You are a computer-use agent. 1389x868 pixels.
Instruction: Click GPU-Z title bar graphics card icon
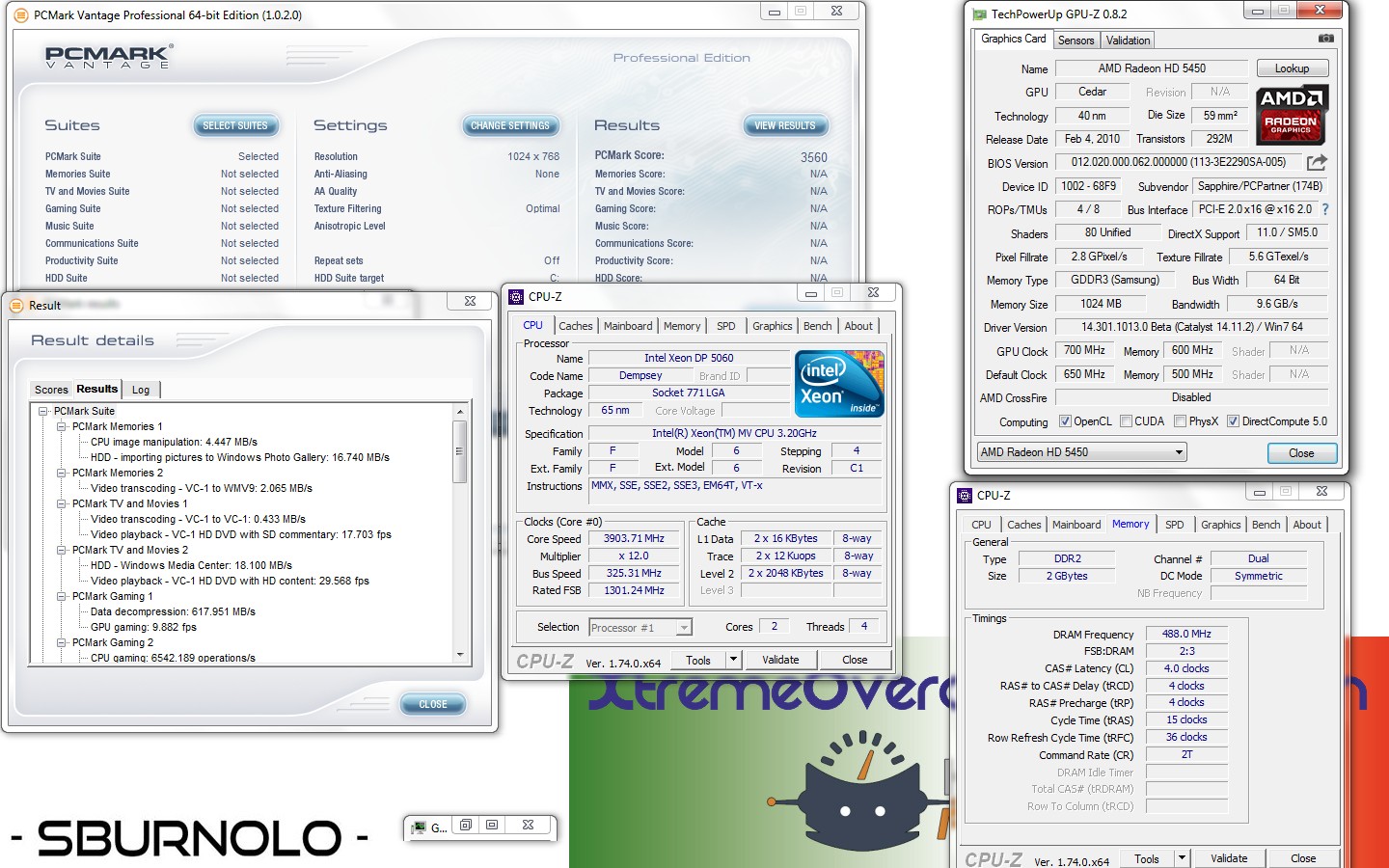[x=979, y=14]
